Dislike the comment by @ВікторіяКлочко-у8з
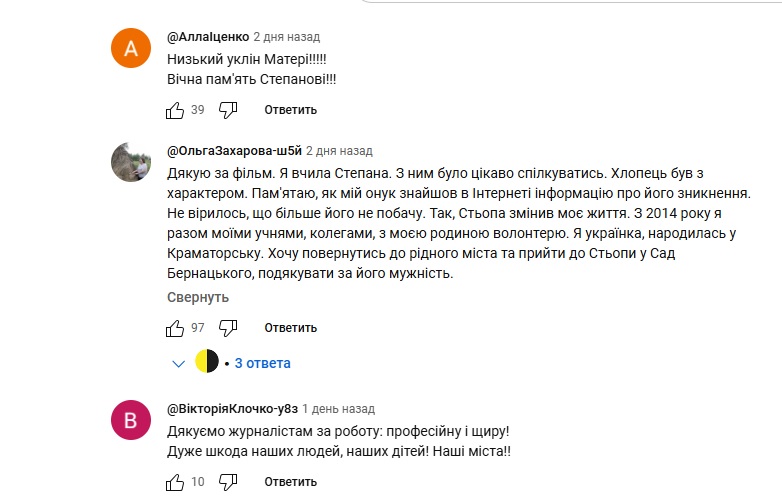 tap(228, 482)
